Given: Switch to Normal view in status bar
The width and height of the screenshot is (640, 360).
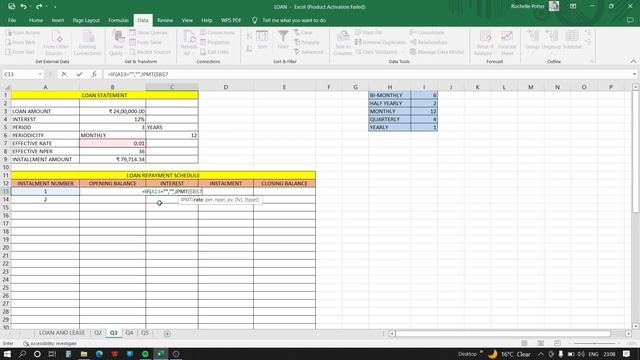Looking at the screenshot, I should 524,343.
